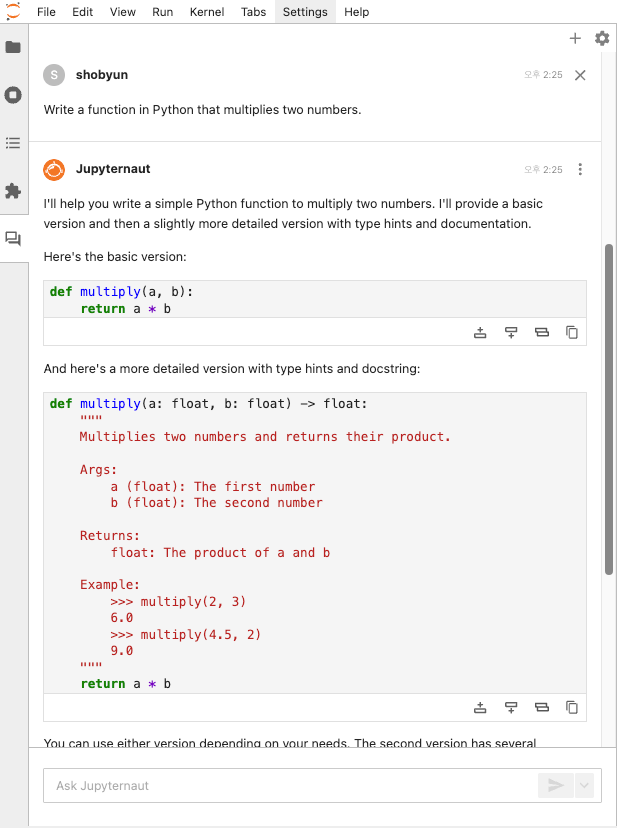Replace active cell with the detailed multiply code

pos(541,707)
